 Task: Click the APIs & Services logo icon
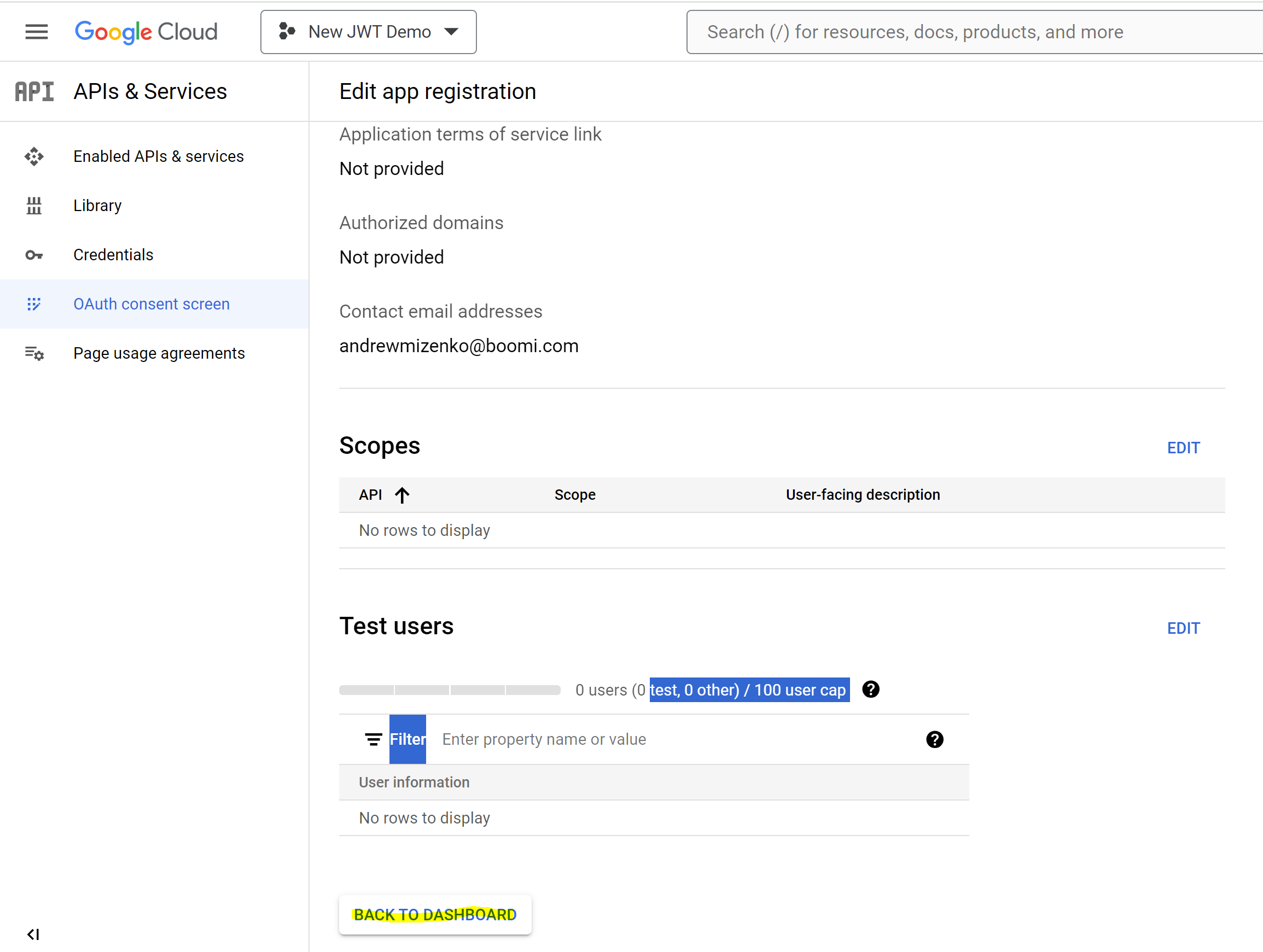click(34, 91)
